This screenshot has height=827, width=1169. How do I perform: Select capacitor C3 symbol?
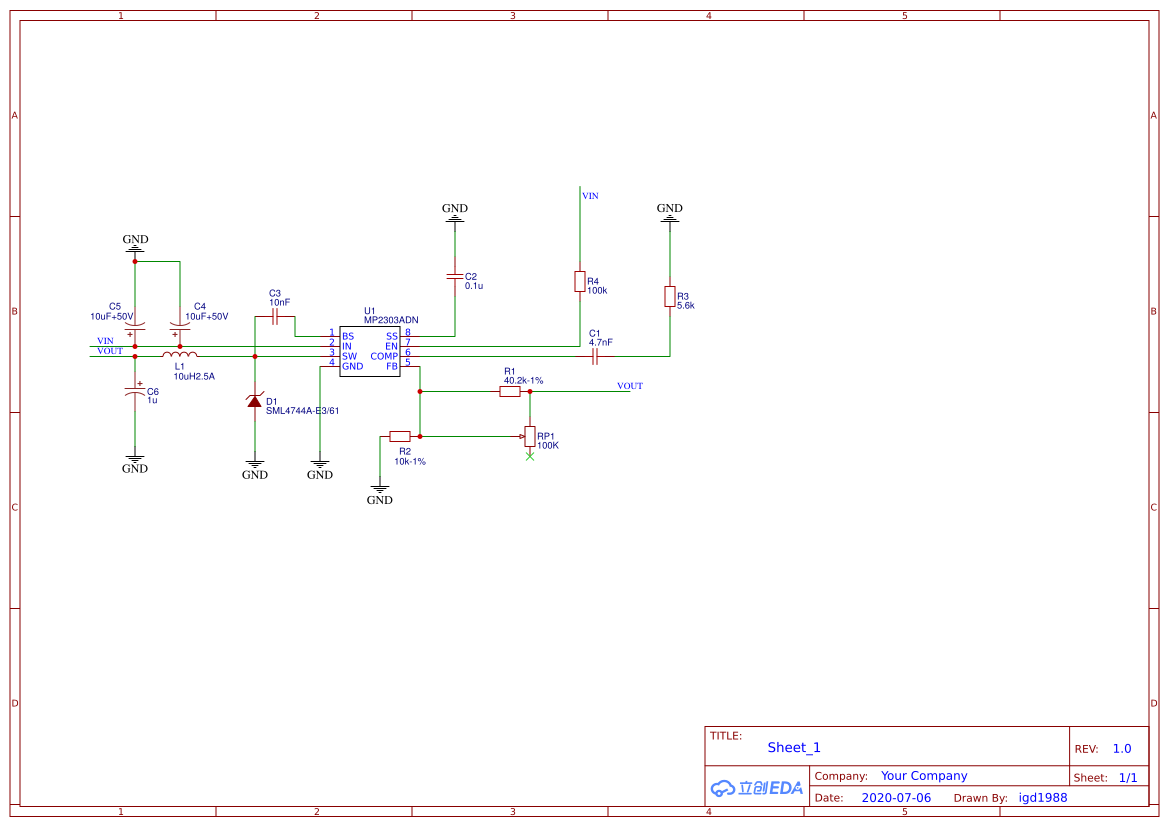(x=275, y=317)
